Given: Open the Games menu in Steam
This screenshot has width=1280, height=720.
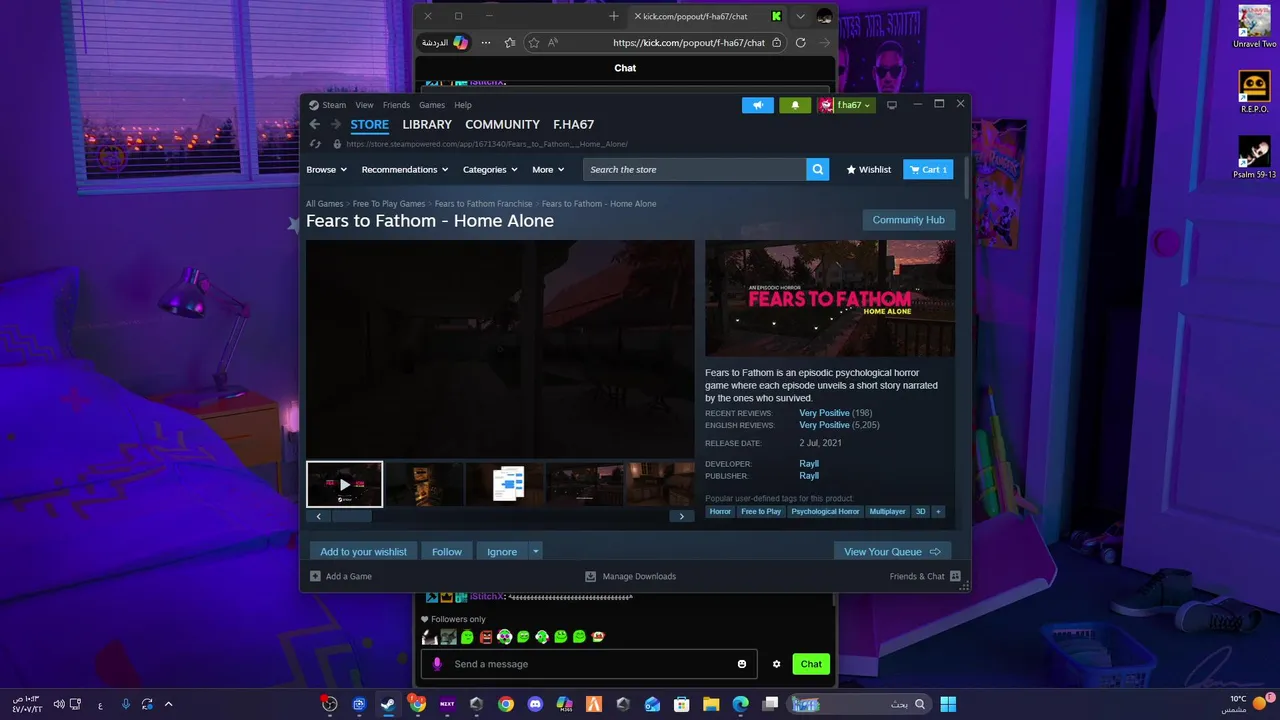Looking at the screenshot, I should [x=432, y=105].
